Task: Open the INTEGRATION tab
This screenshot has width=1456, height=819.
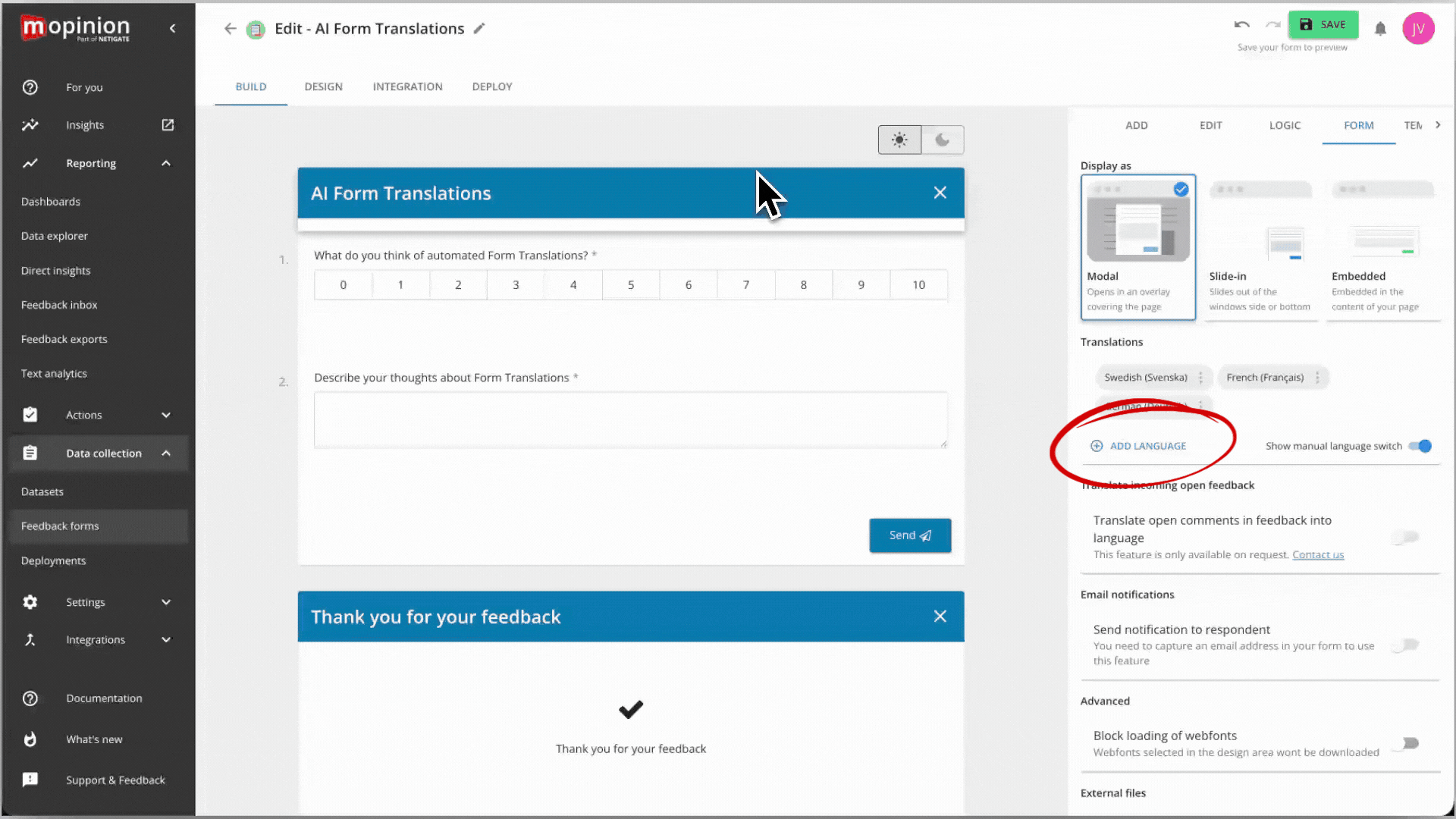Action: click(x=408, y=86)
